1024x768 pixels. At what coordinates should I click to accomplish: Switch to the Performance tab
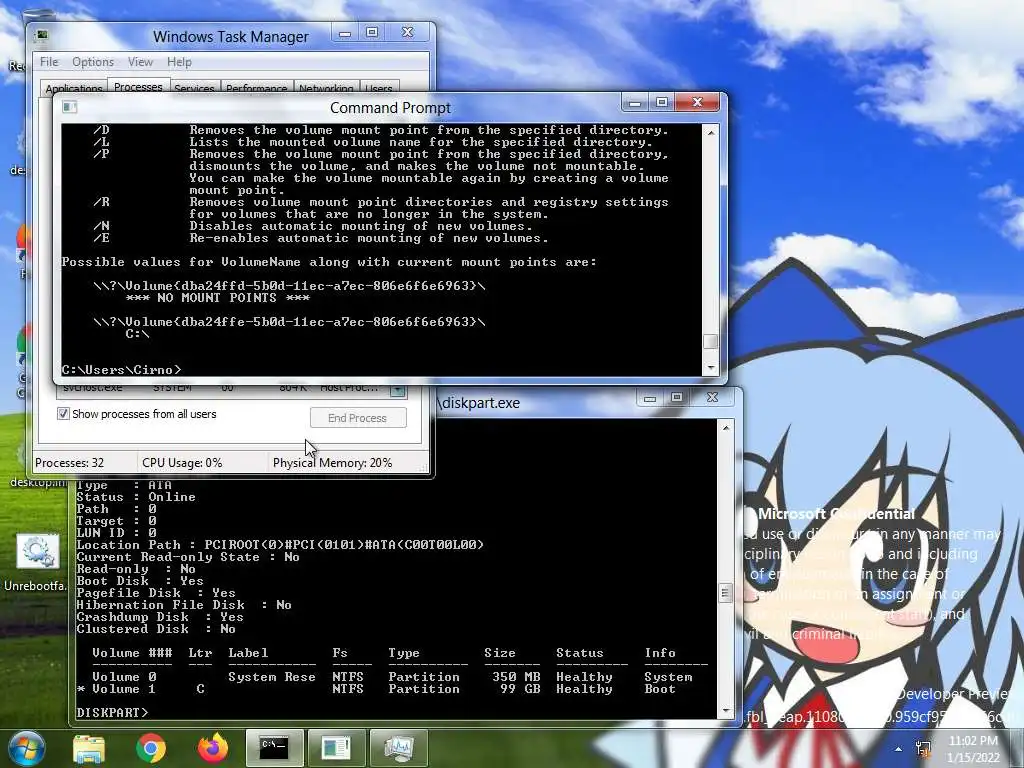click(257, 88)
